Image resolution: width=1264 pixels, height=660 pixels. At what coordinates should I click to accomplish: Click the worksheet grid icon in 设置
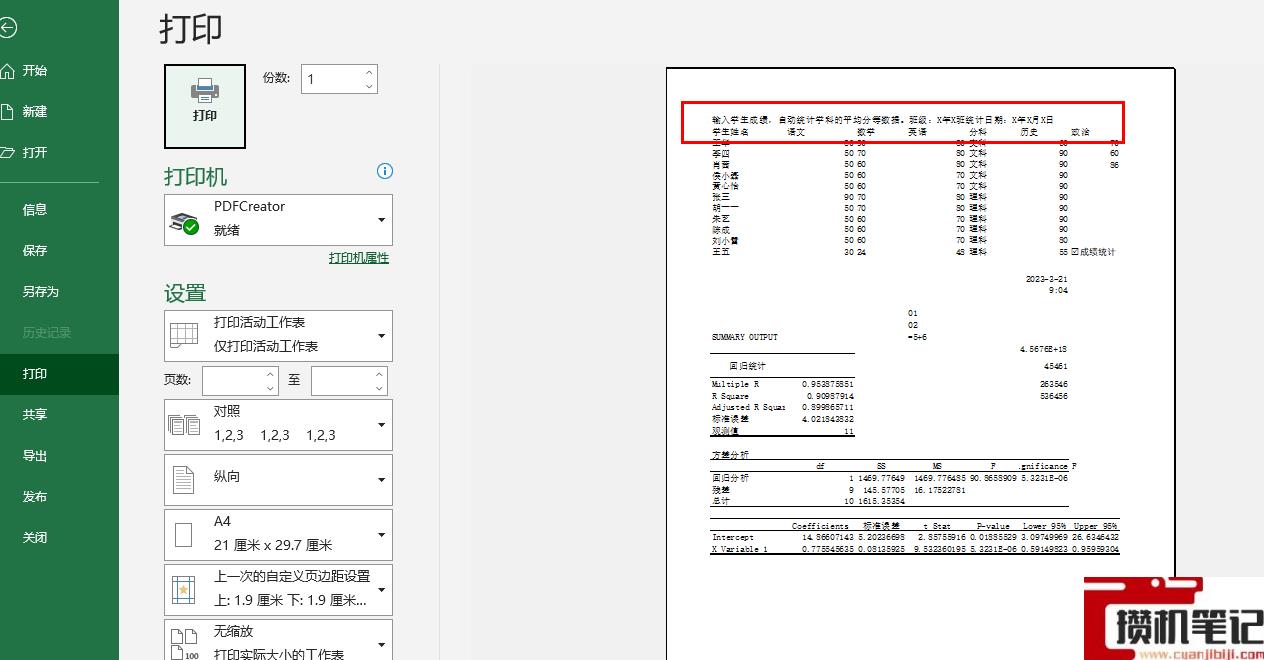(184, 335)
